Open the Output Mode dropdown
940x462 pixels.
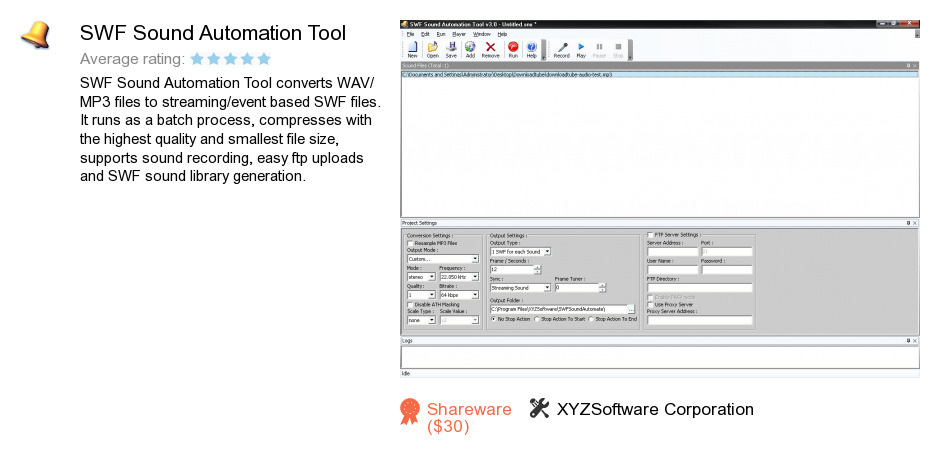[x=443, y=259]
